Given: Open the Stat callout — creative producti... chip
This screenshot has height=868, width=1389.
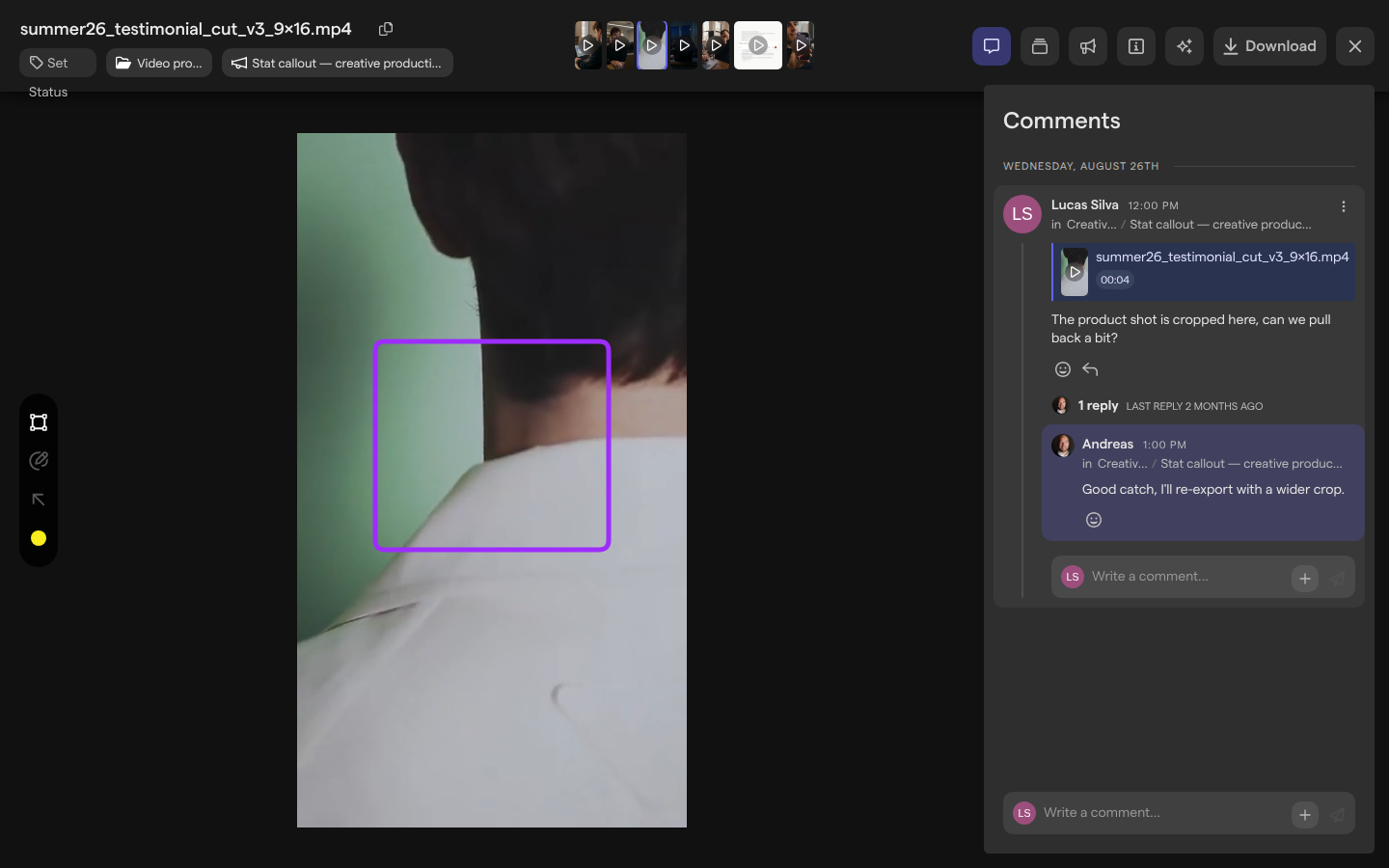Looking at the screenshot, I should [338, 63].
